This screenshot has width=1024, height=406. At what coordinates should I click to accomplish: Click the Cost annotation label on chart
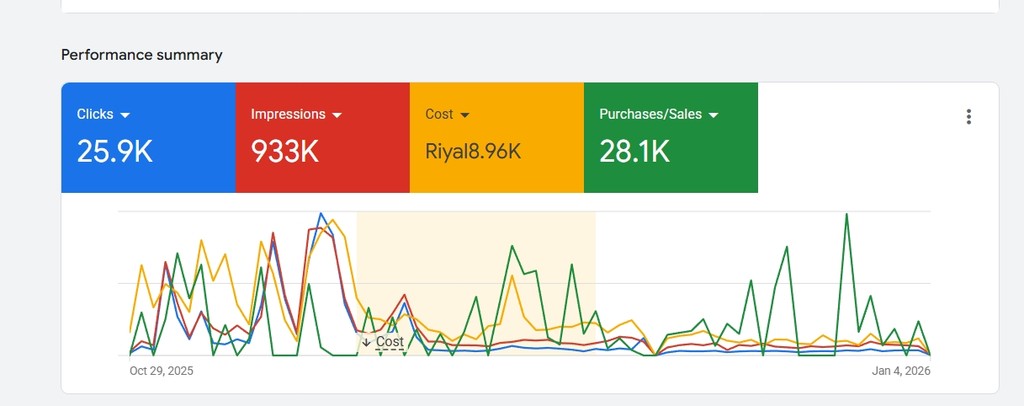click(x=390, y=342)
